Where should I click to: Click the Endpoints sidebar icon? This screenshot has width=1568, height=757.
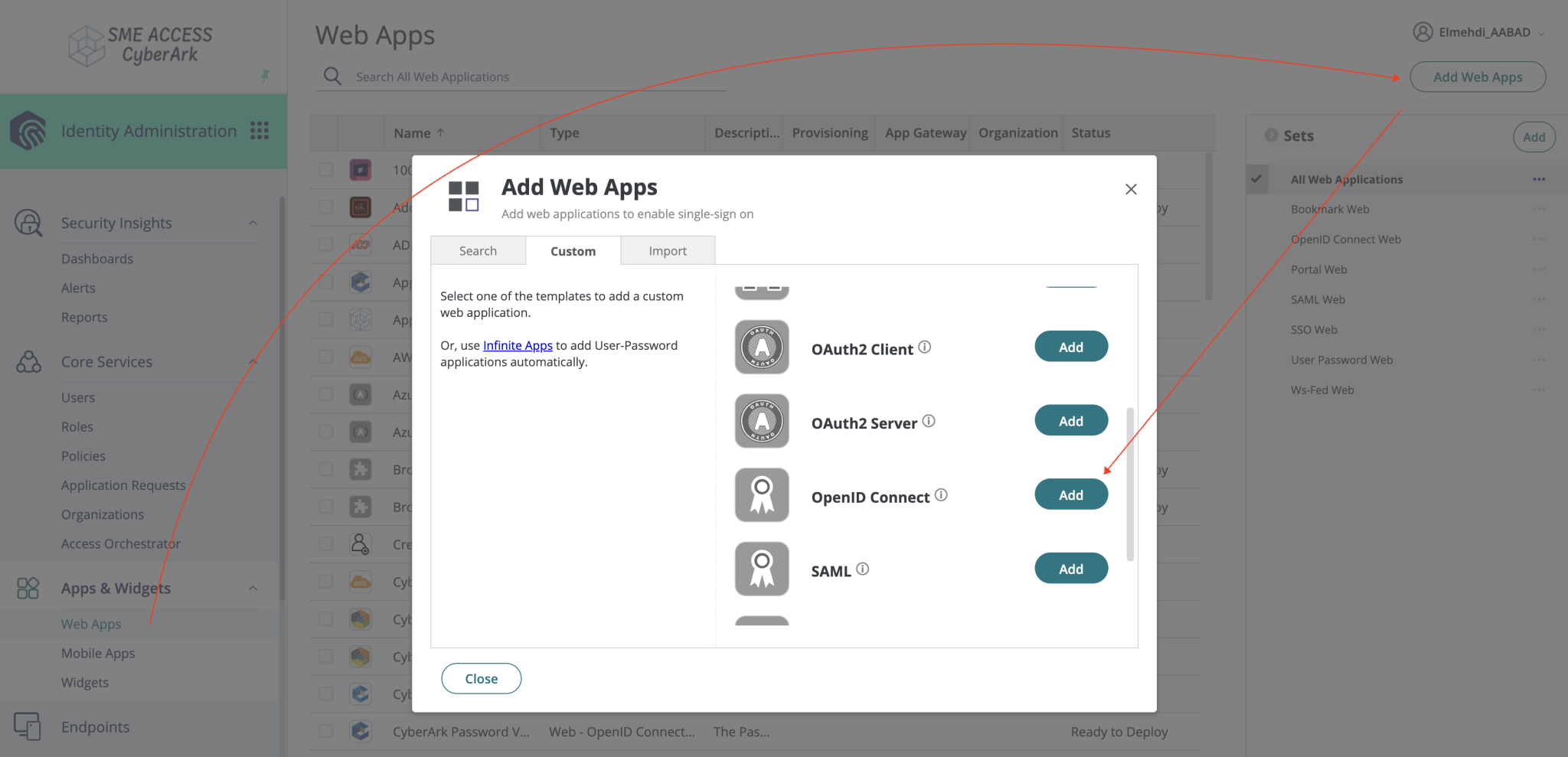(28, 726)
